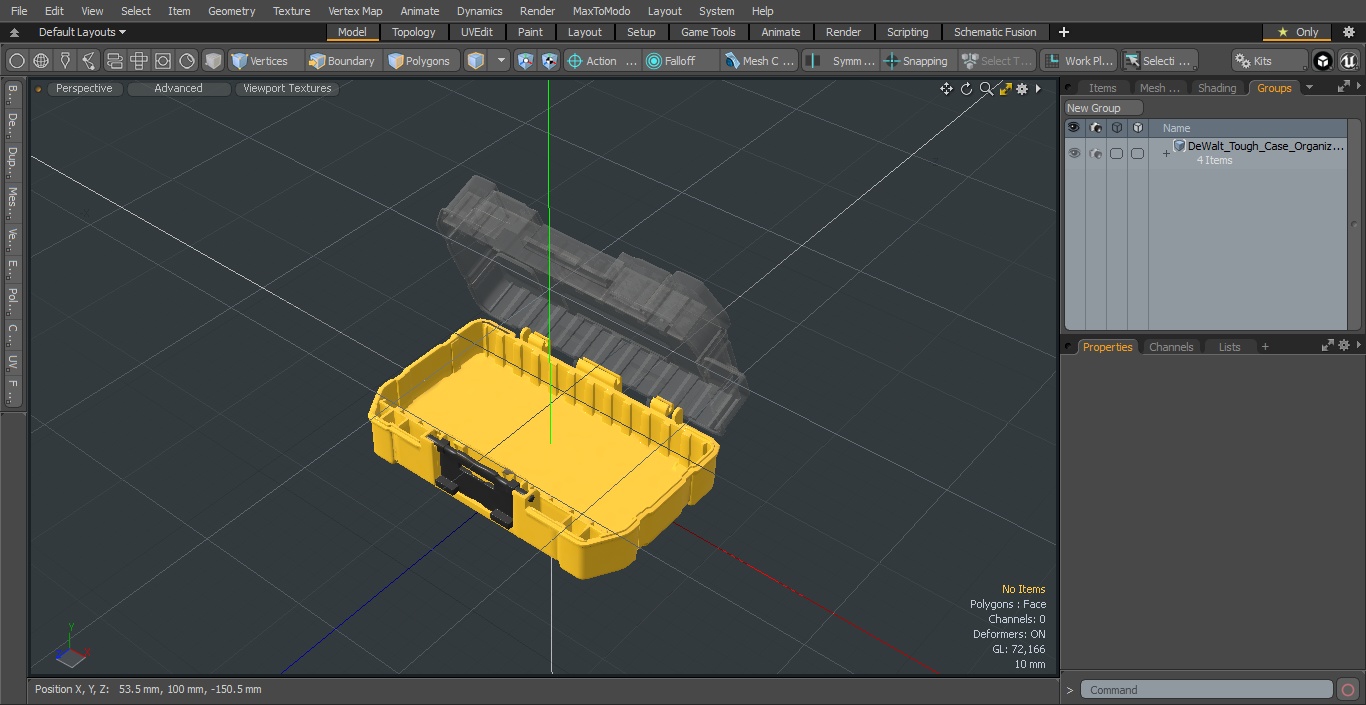Switch to the Game Tools tab
This screenshot has height=705, width=1366.
pos(708,32)
